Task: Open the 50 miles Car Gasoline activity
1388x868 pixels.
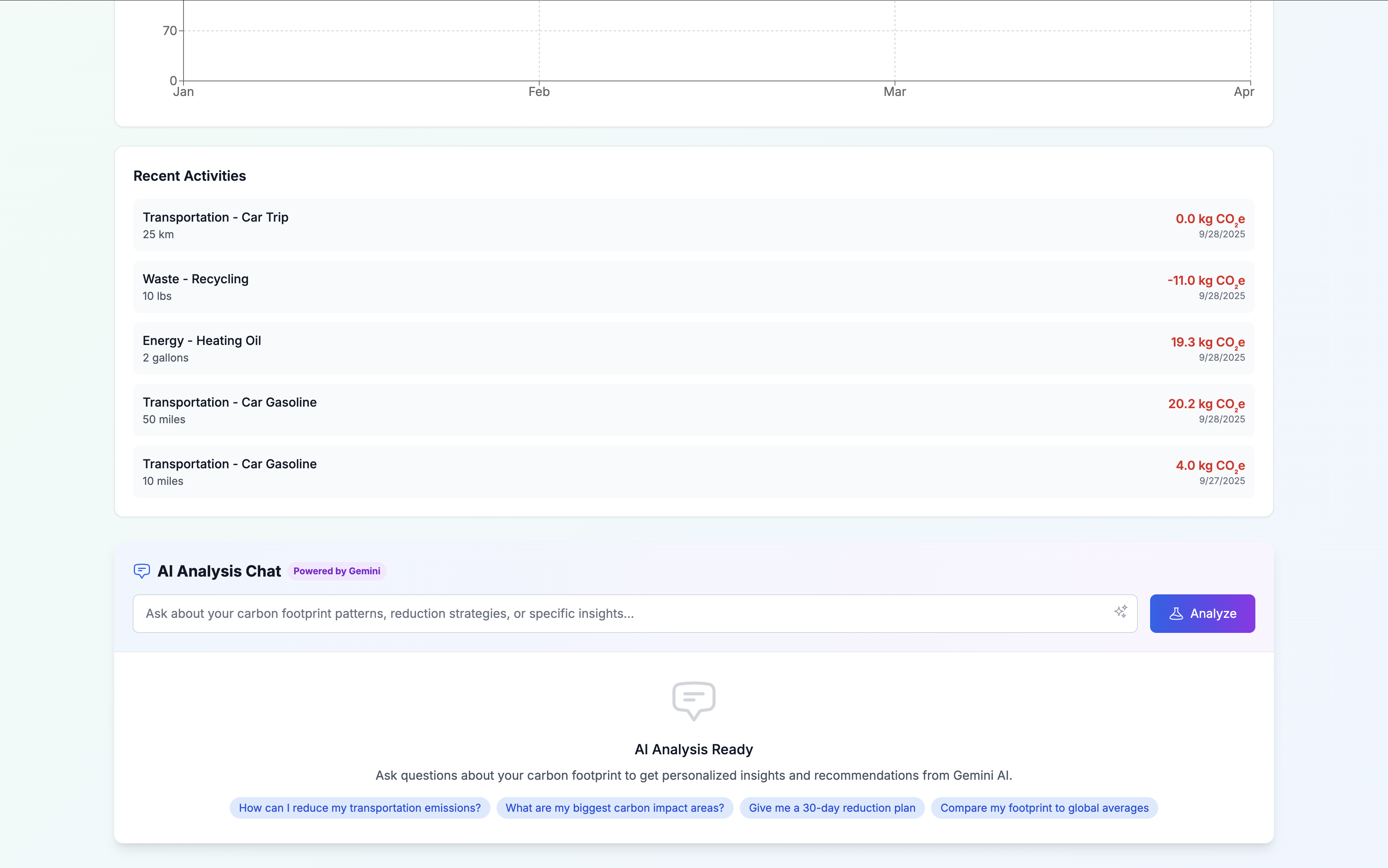Action: pyautogui.click(x=694, y=410)
